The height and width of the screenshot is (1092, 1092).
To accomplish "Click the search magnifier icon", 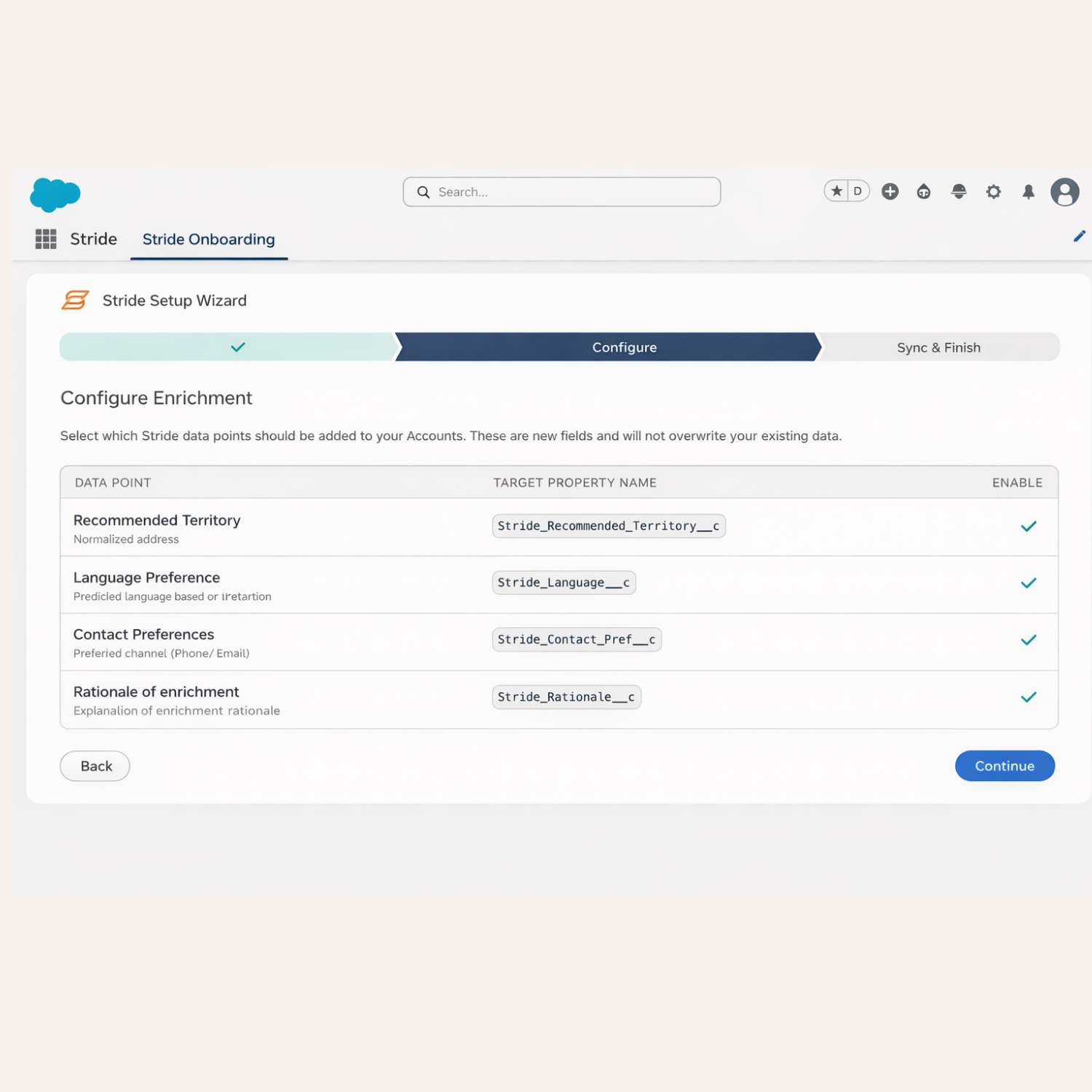I will pos(423,192).
